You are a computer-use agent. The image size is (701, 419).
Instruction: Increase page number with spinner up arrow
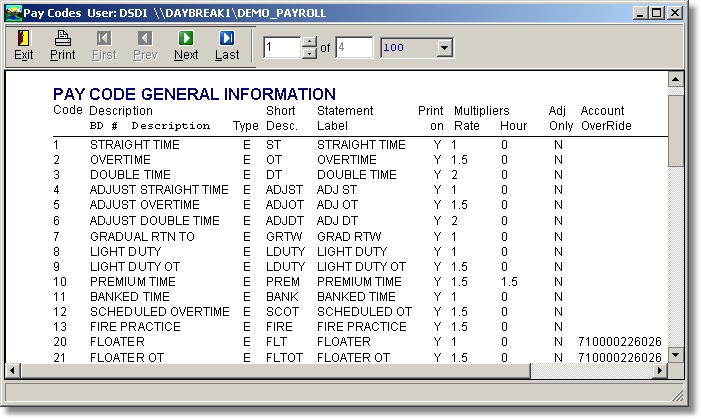click(x=309, y=42)
